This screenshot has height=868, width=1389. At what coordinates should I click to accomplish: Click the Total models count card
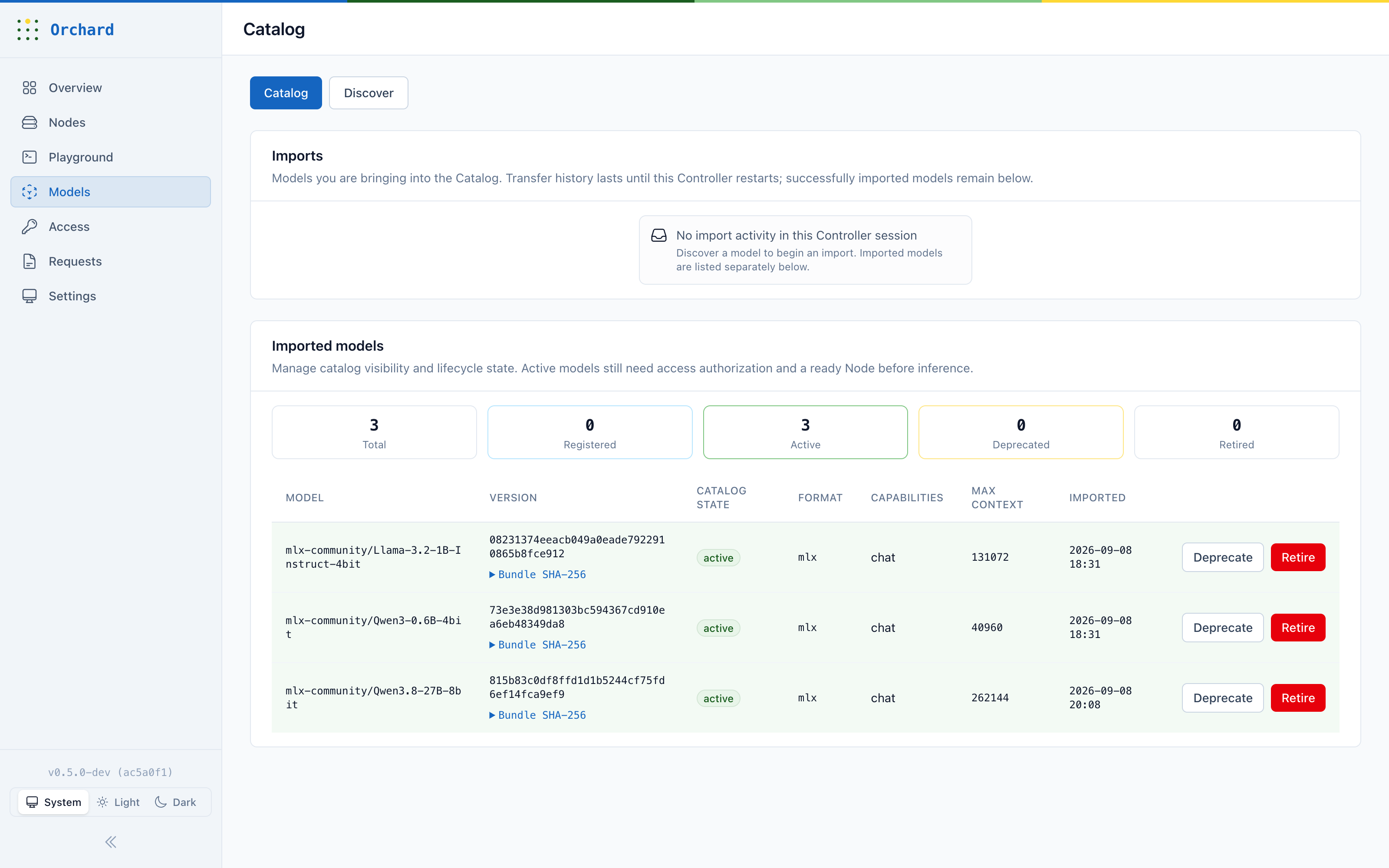pos(374,432)
